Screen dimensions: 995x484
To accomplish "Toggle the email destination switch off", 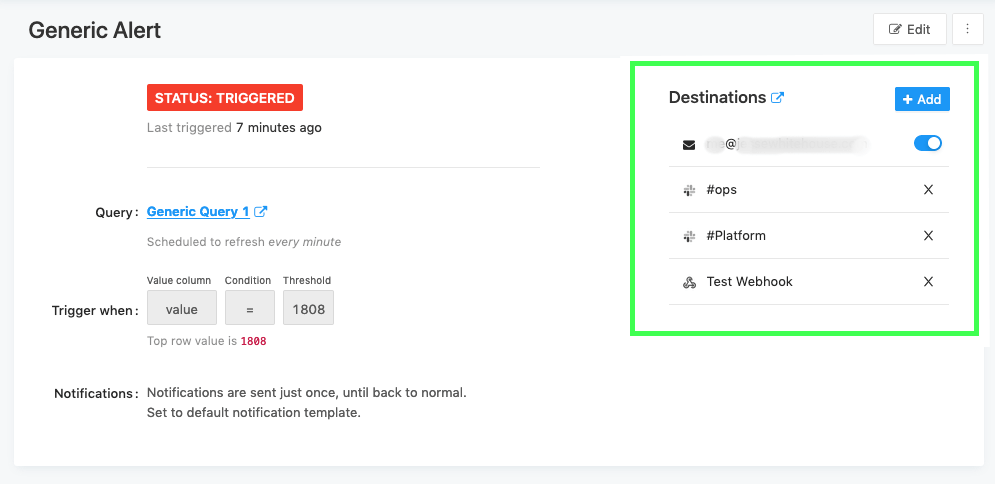I will pyautogui.click(x=928, y=144).
